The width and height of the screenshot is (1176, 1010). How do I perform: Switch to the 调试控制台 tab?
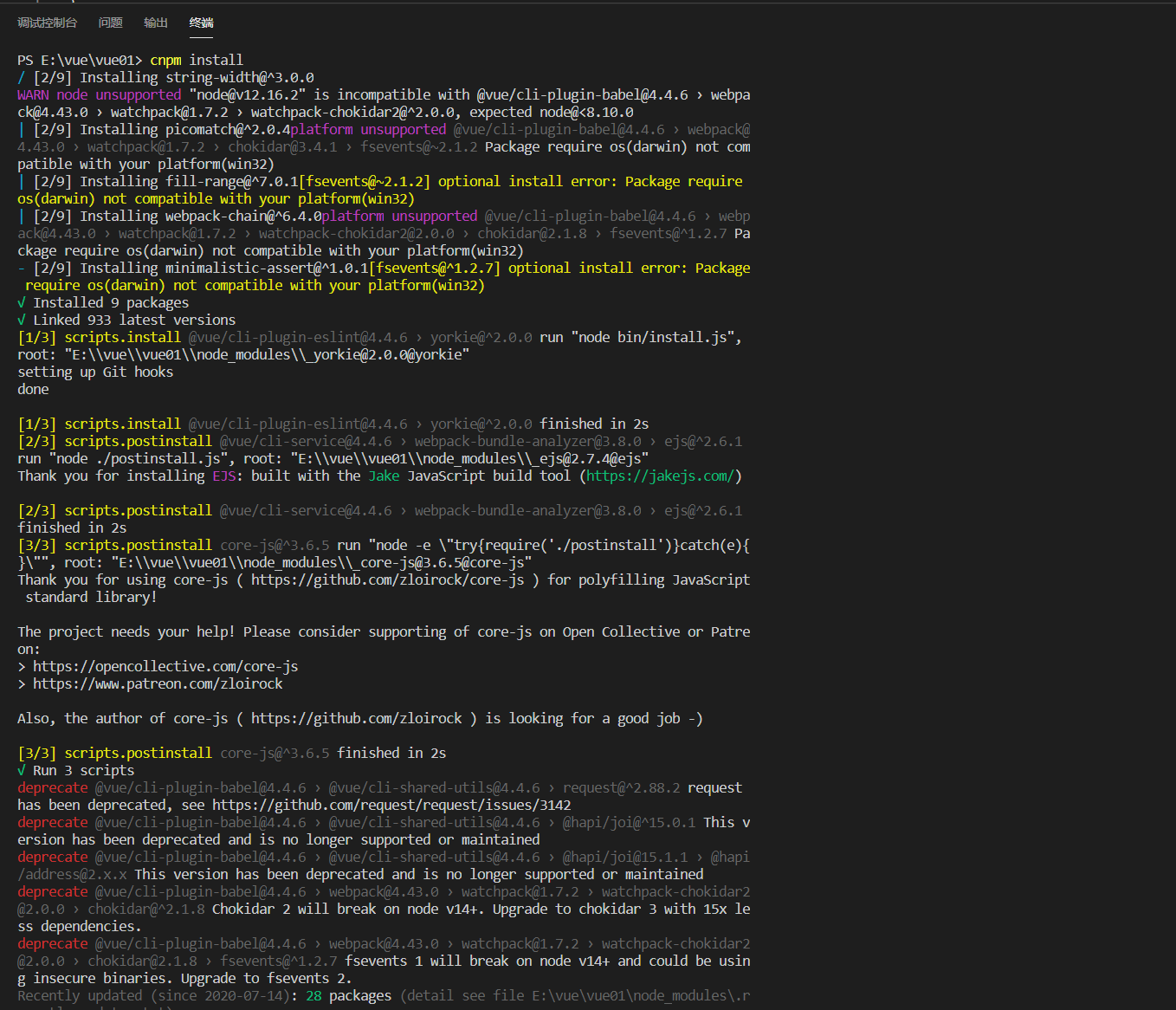point(48,23)
